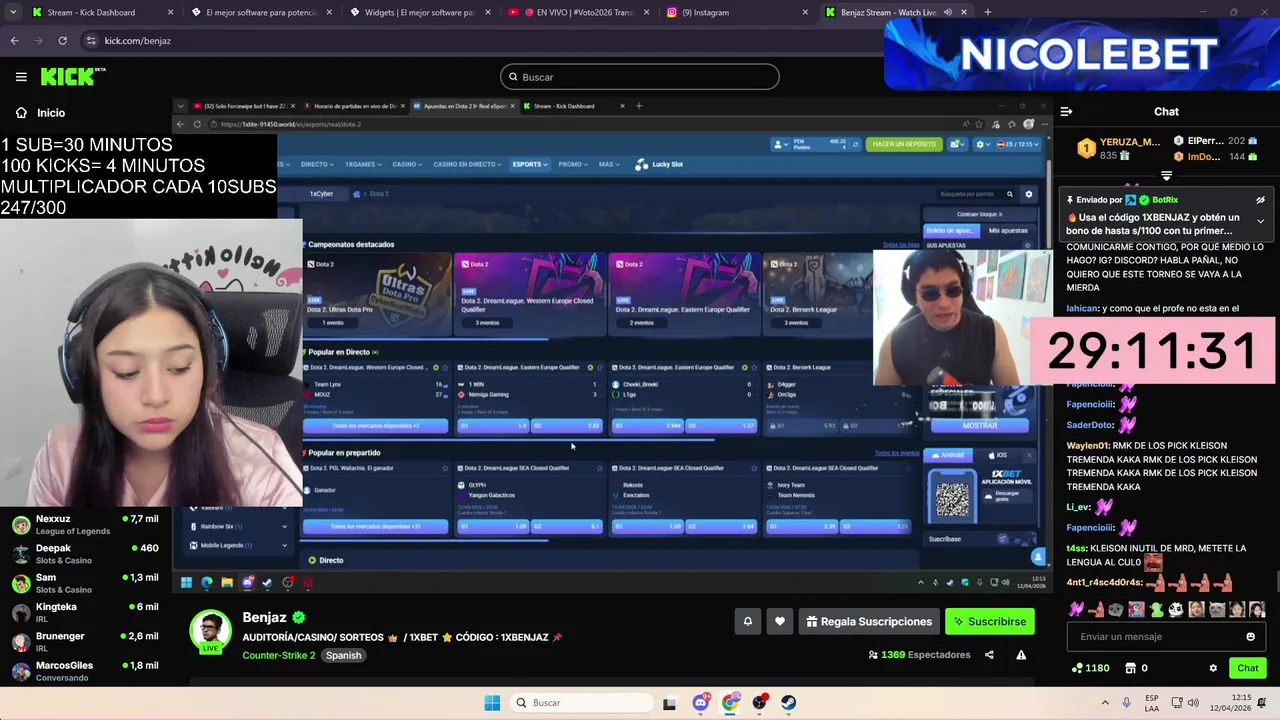
Task: Open the chat shop icon
Action: 1131,668
